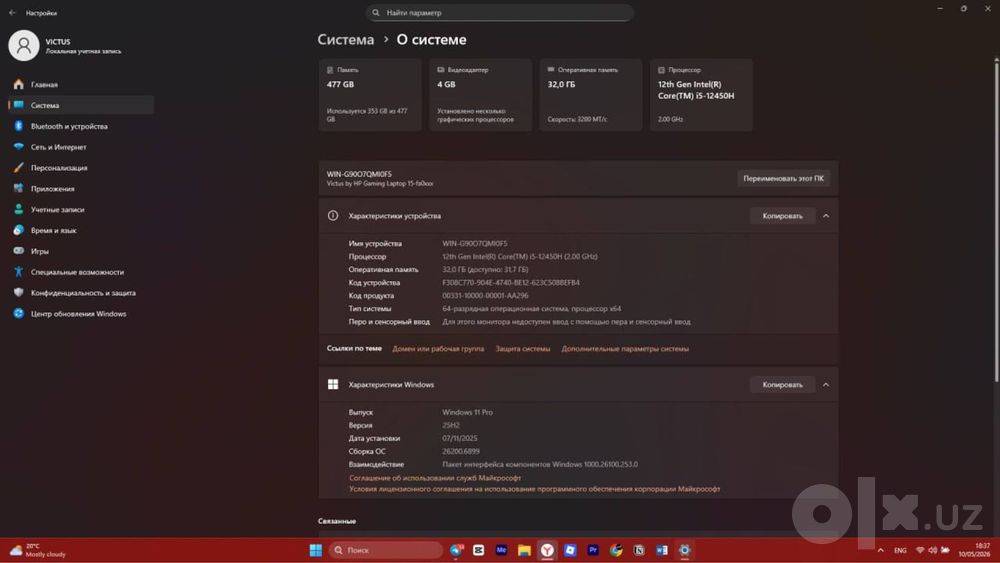Open the Windows Start menu
Screen dimensions: 1000x563
[316, 550]
